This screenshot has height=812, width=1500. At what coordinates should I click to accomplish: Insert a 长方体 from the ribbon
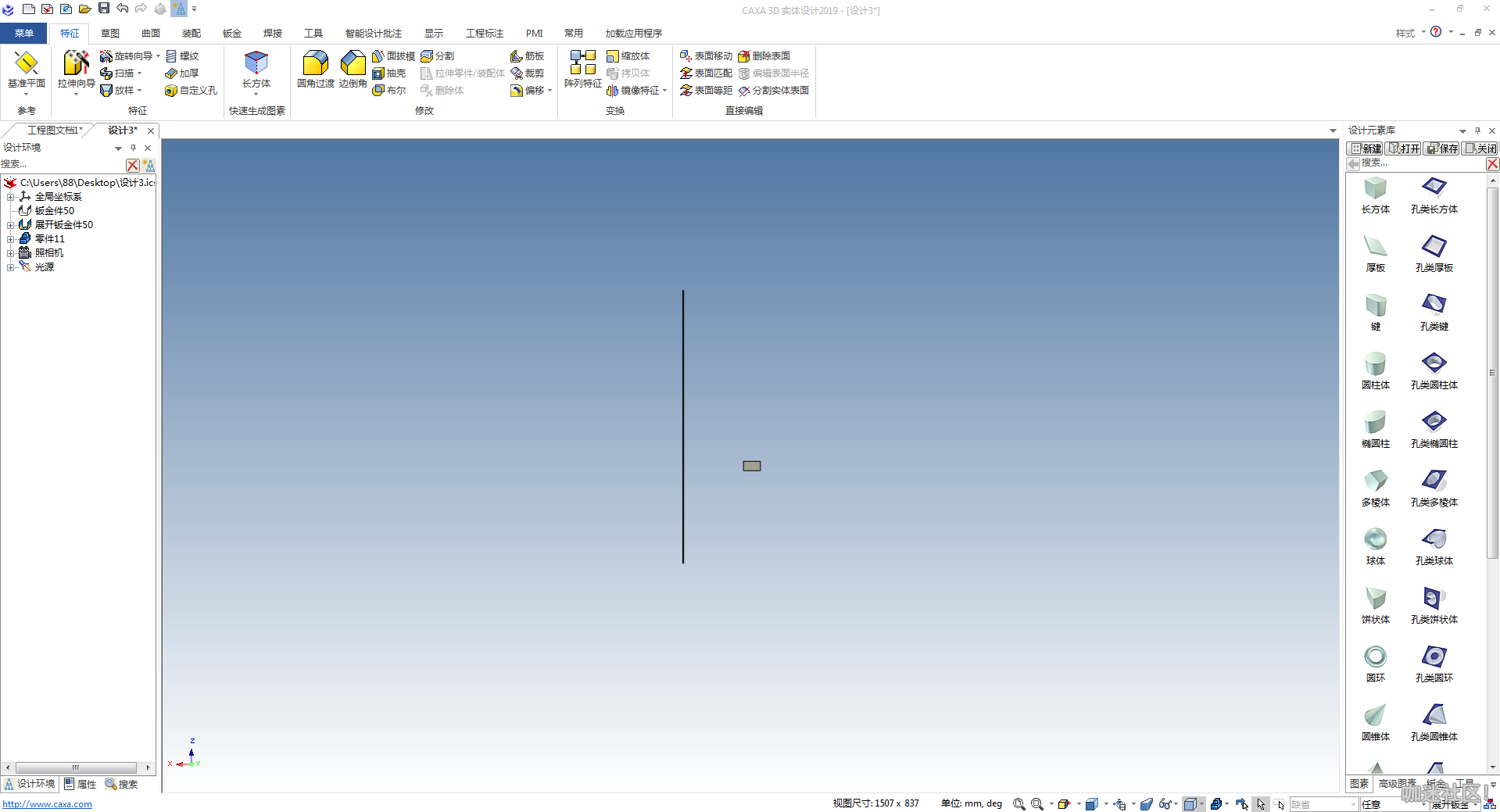coord(256,70)
